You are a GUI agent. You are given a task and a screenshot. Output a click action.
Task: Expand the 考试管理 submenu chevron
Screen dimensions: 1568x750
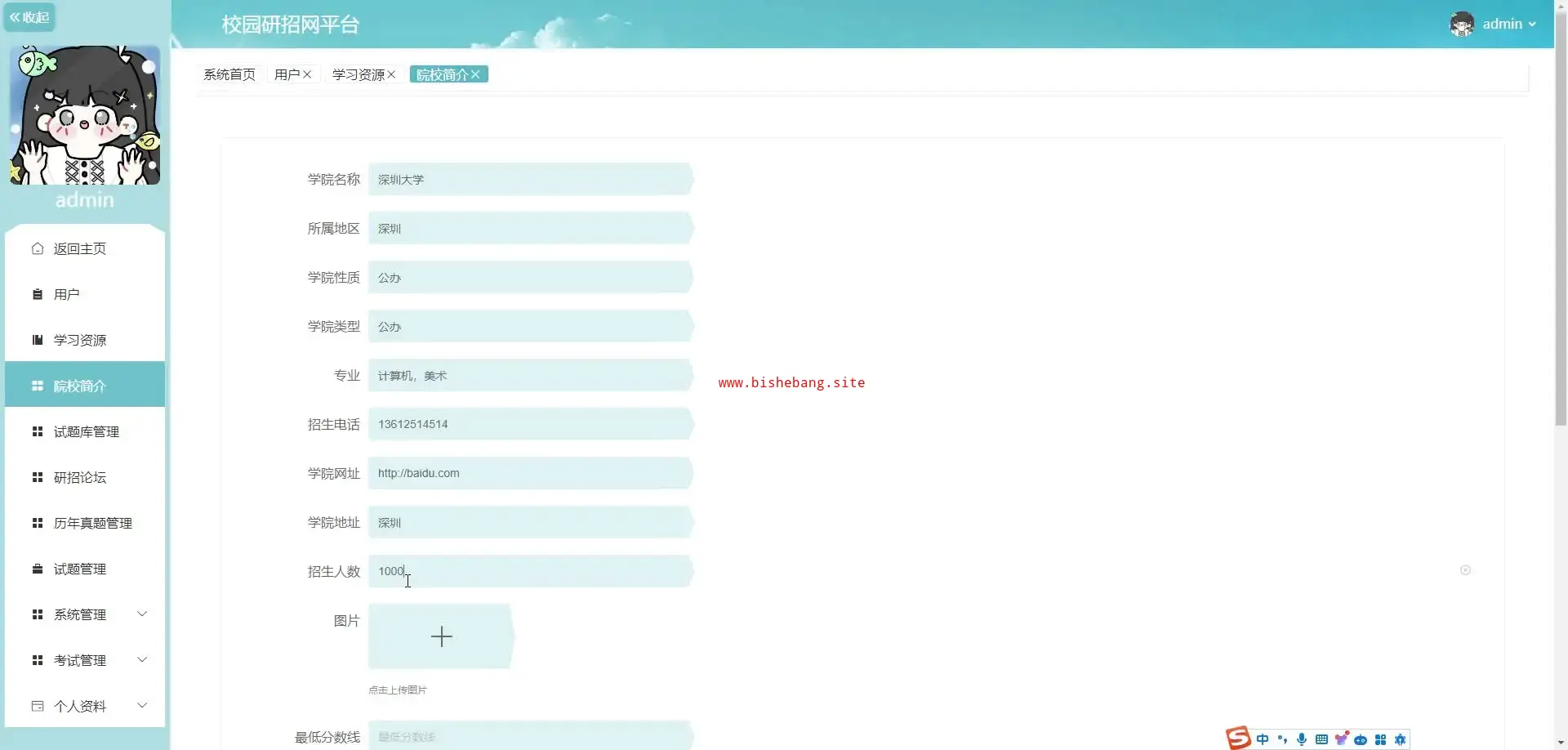click(142, 659)
